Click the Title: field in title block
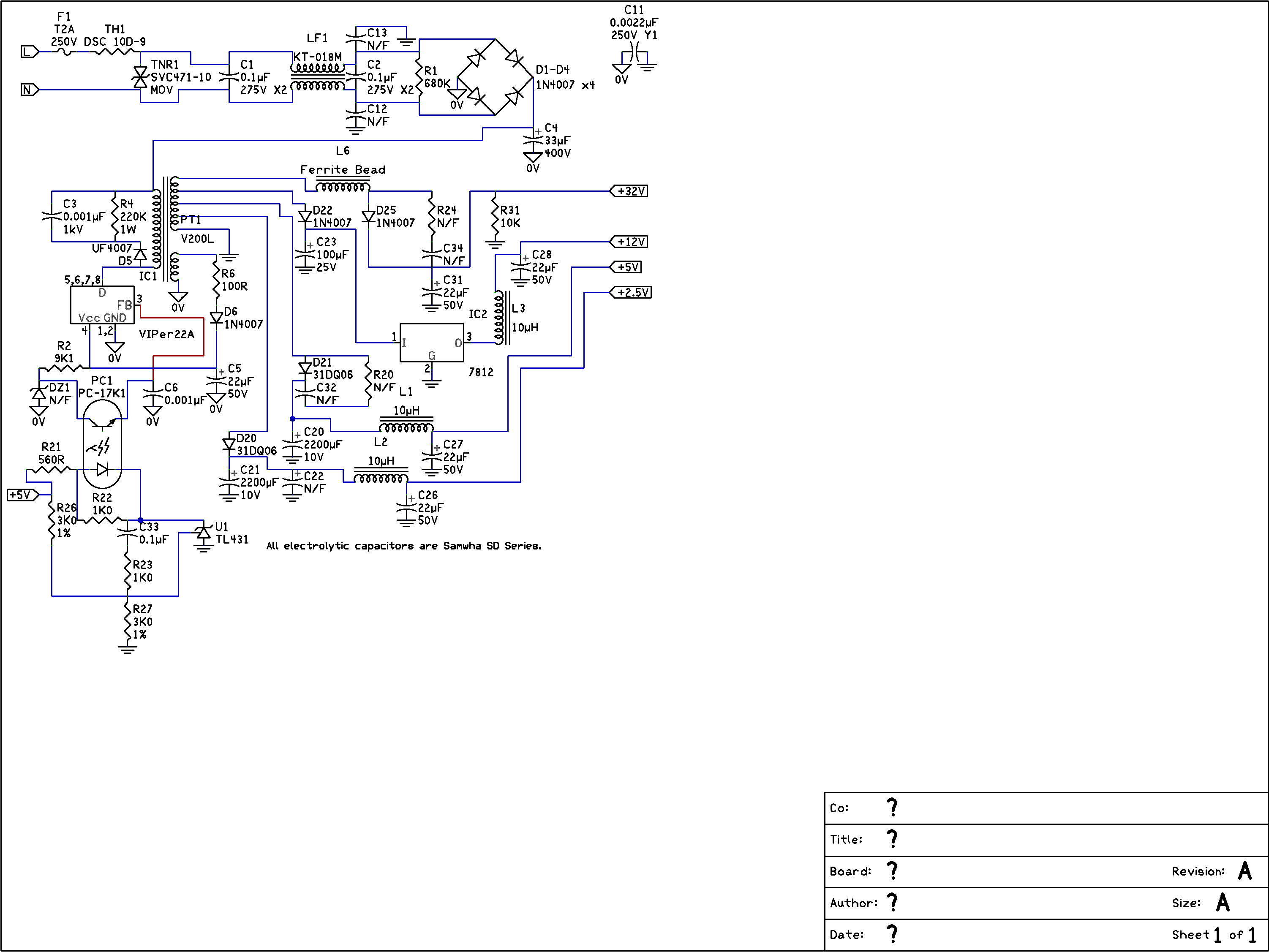 pos(1046,840)
